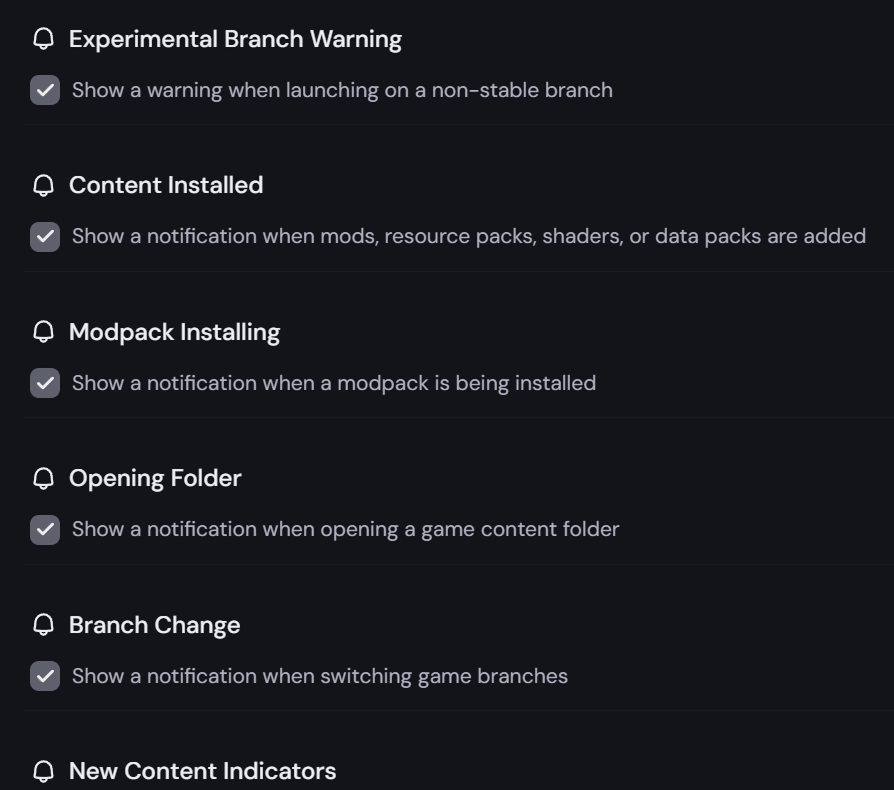Image resolution: width=894 pixels, height=790 pixels.
Task: Select the Experimental Branch Warning heading
Action: tap(235, 39)
